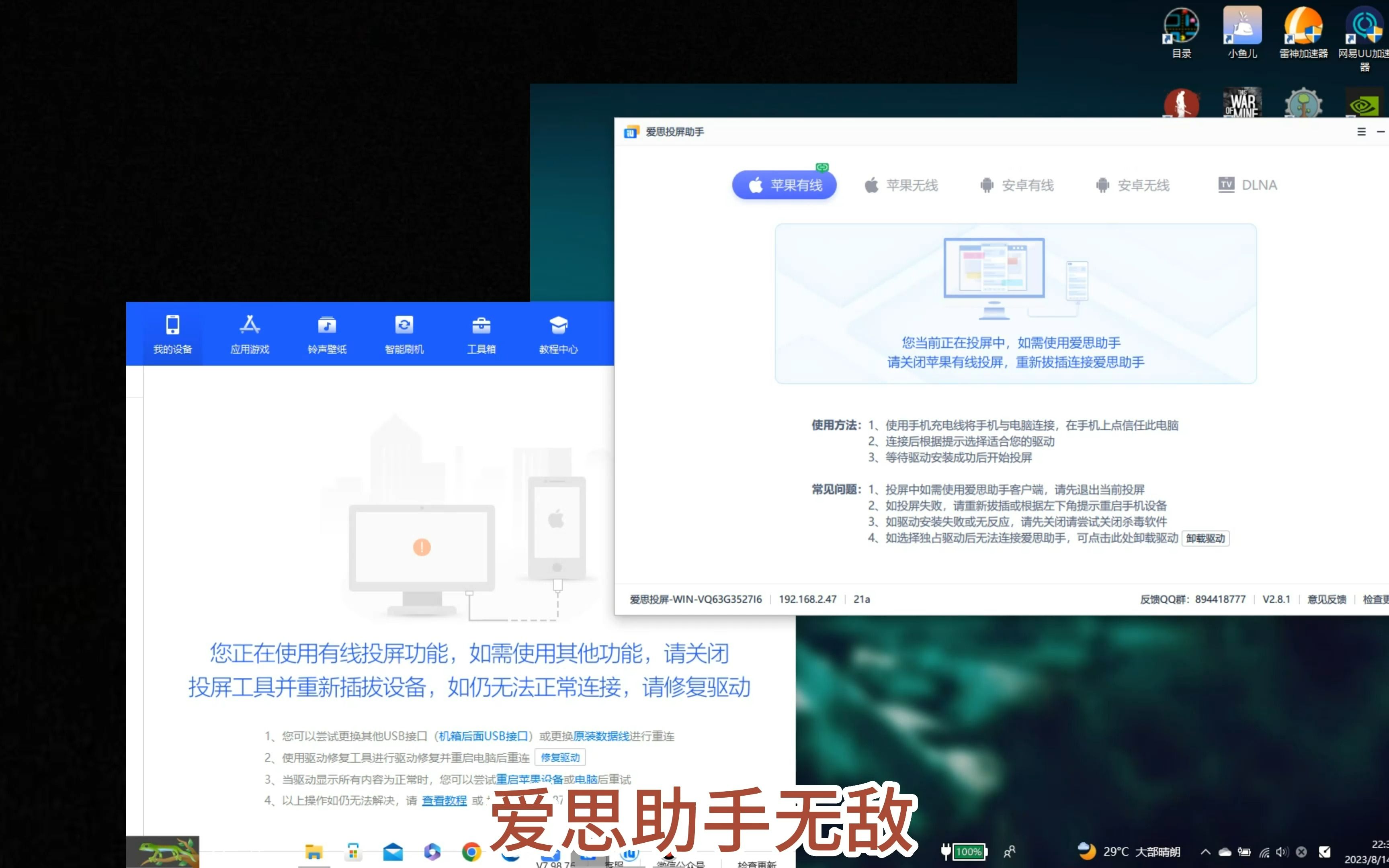Select the 智能刷机 tool
The height and width of the screenshot is (868, 1389).
(405, 334)
